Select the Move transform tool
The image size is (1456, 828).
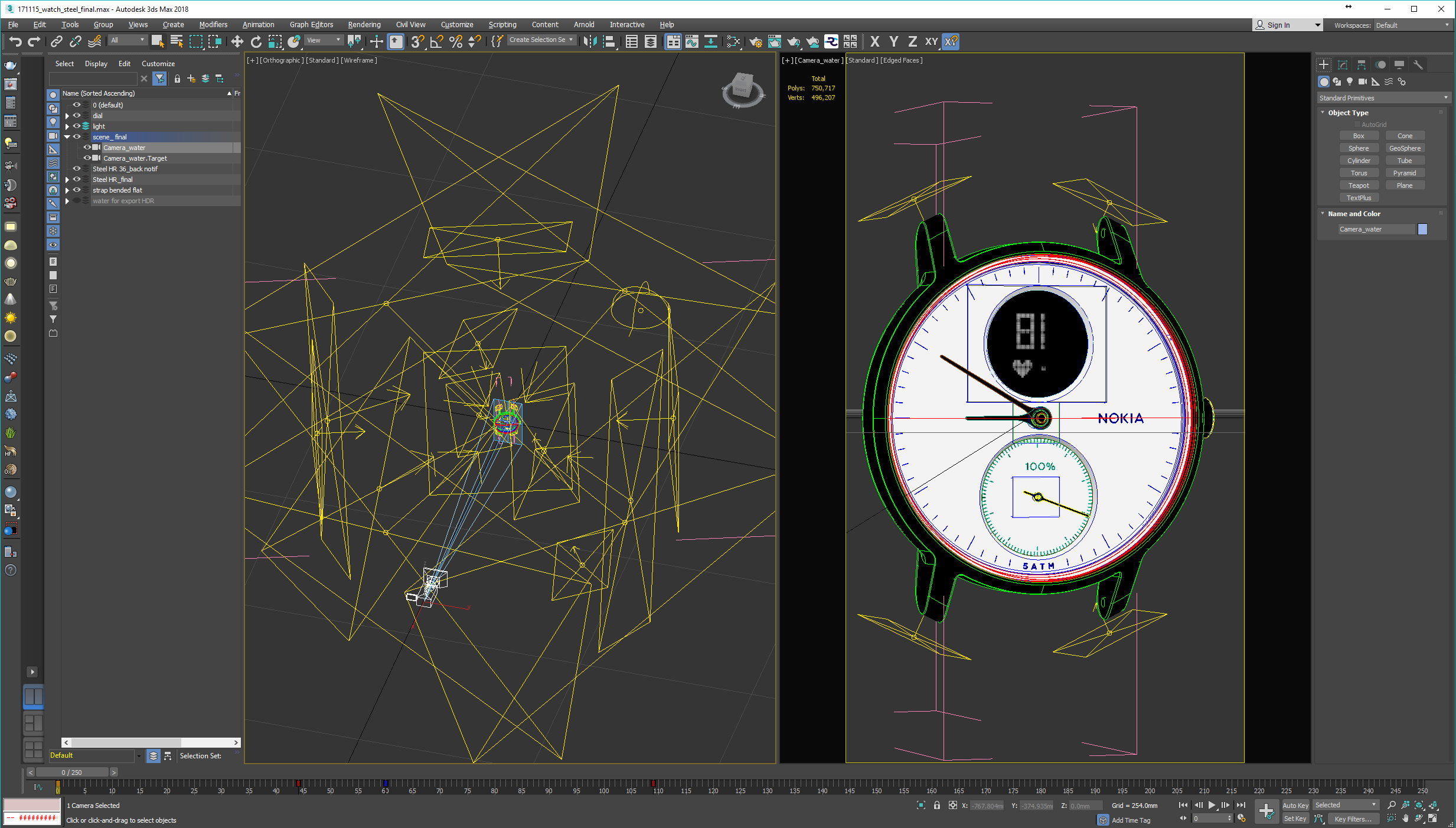click(x=237, y=41)
